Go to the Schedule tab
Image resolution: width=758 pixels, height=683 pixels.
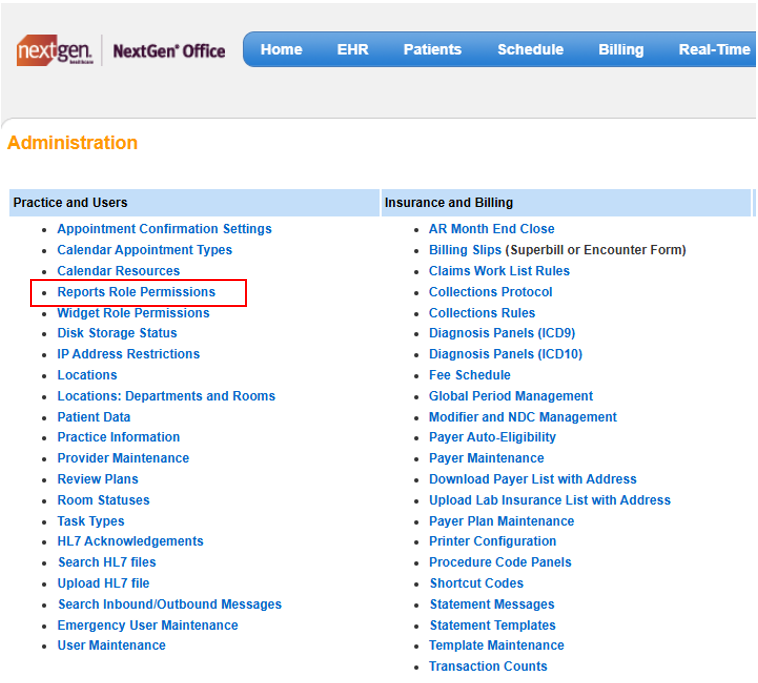point(530,50)
